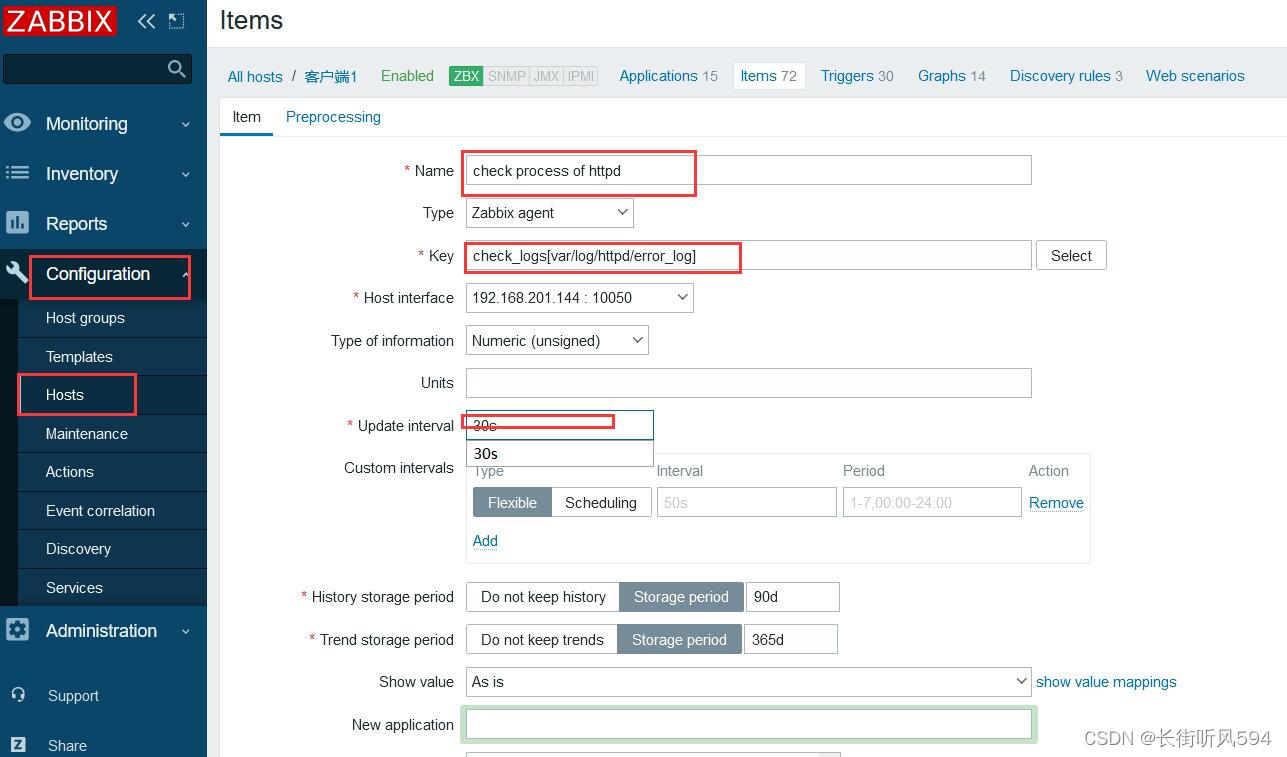
Task: Expand the Inventory menu chevron
Action: [x=185, y=175]
